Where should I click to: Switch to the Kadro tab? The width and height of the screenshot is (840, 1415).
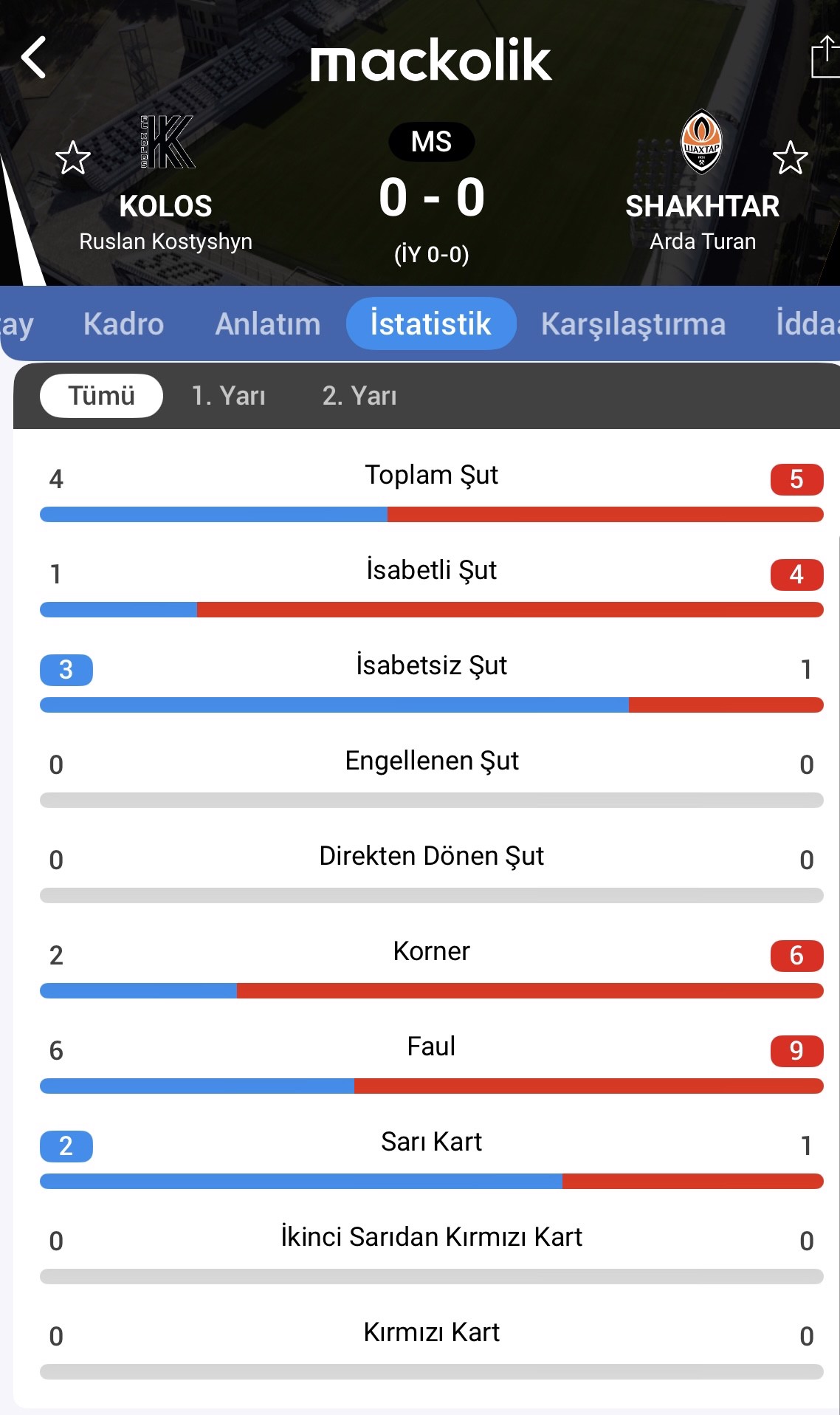tap(123, 324)
